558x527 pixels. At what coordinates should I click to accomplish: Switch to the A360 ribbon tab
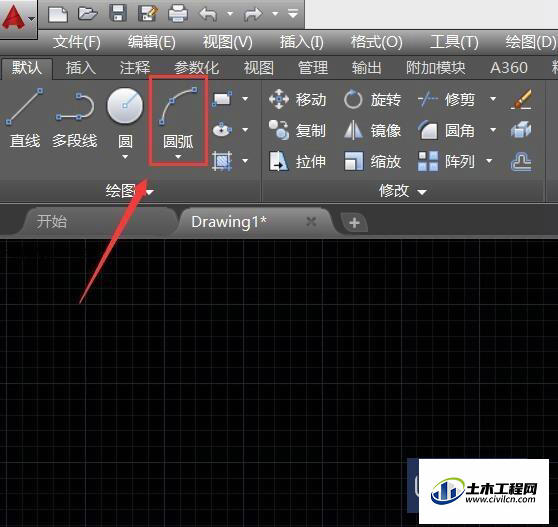coord(509,68)
